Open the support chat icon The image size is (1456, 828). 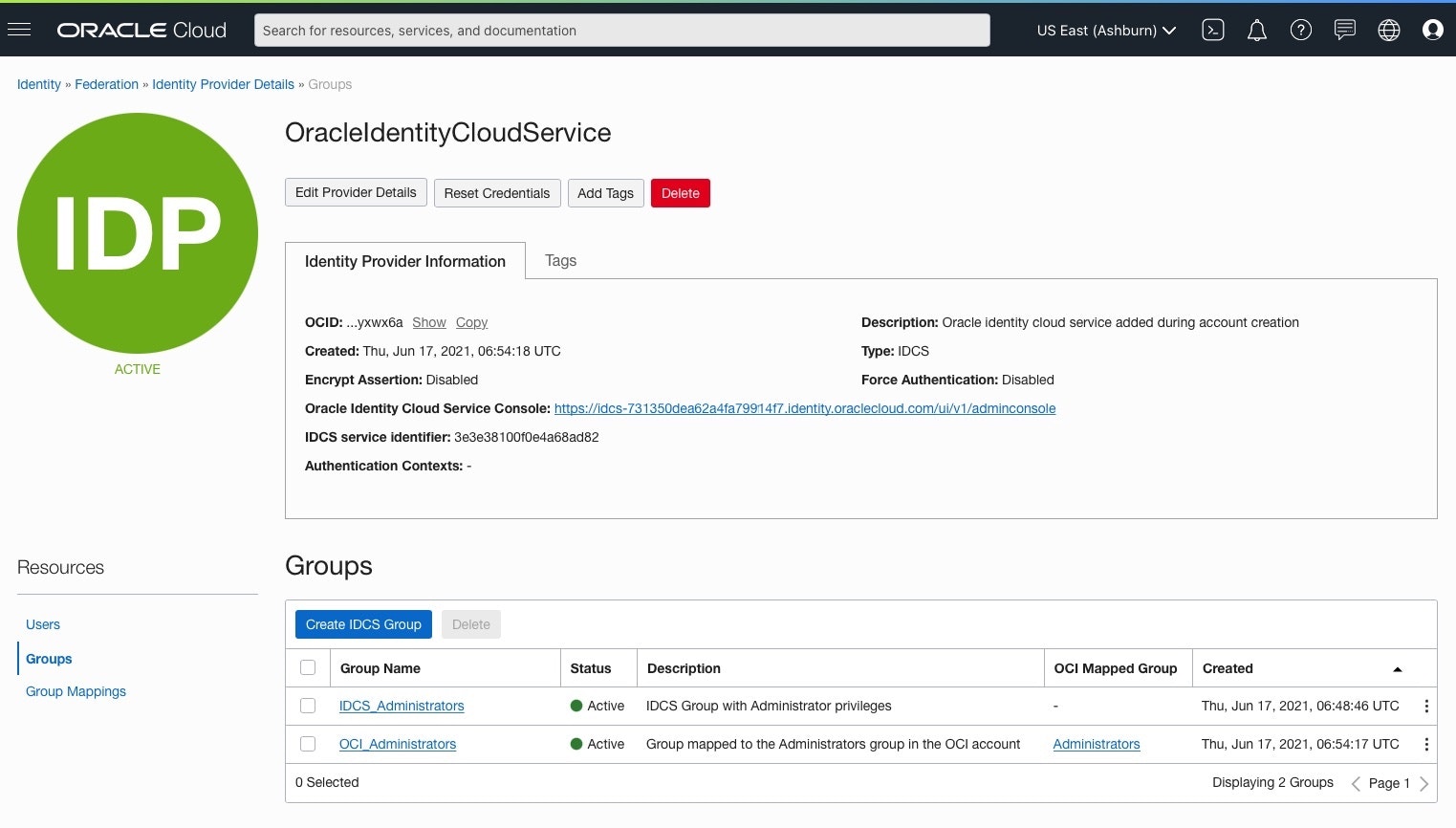click(x=1345, y=30)
